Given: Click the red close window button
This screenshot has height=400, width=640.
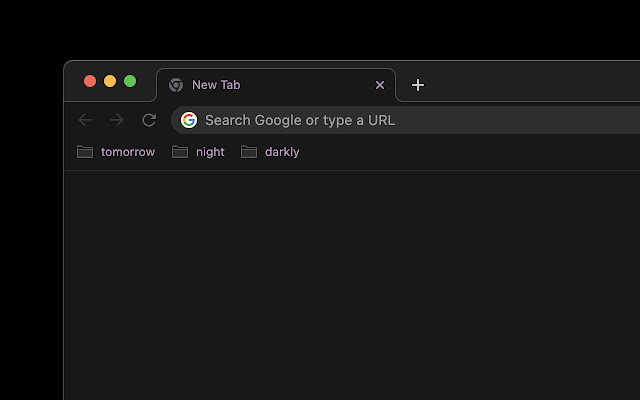Looking at the screenshot, I should click(x=90, y=81).
